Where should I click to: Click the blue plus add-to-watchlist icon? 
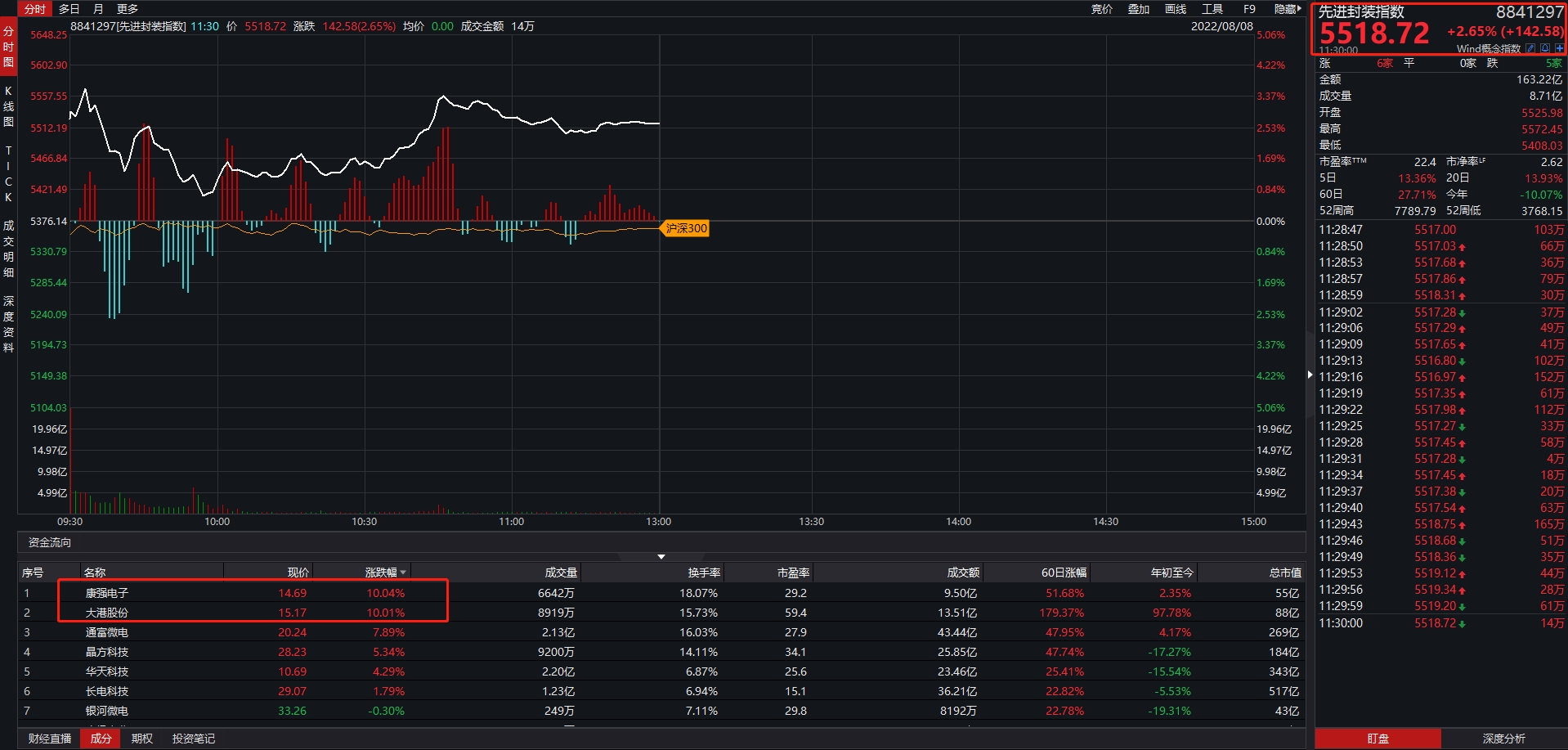1559,48
